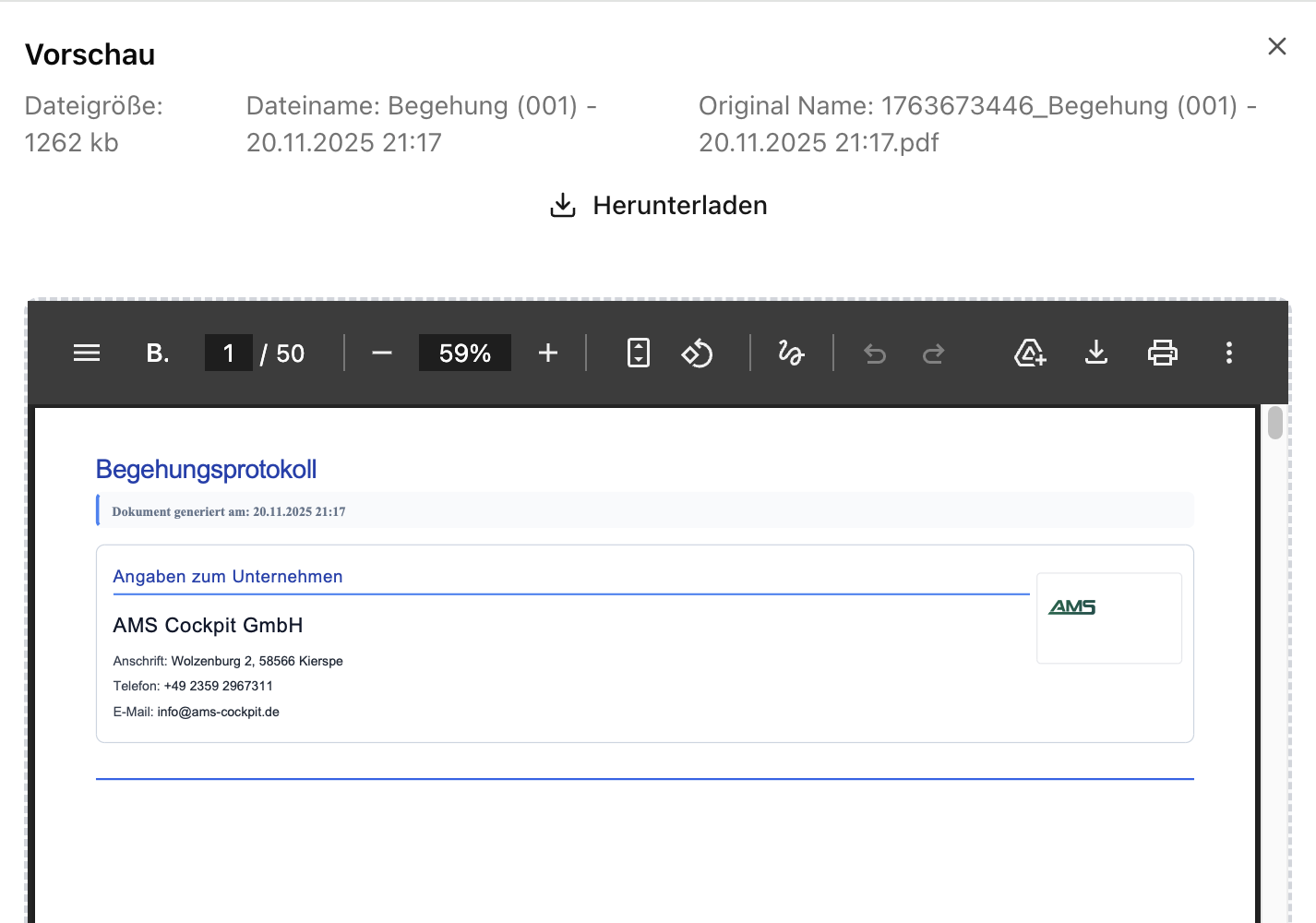This screenshot has width=1316, height=923.
Task: Click the fit to page icon
Action: tap(638, 353)
